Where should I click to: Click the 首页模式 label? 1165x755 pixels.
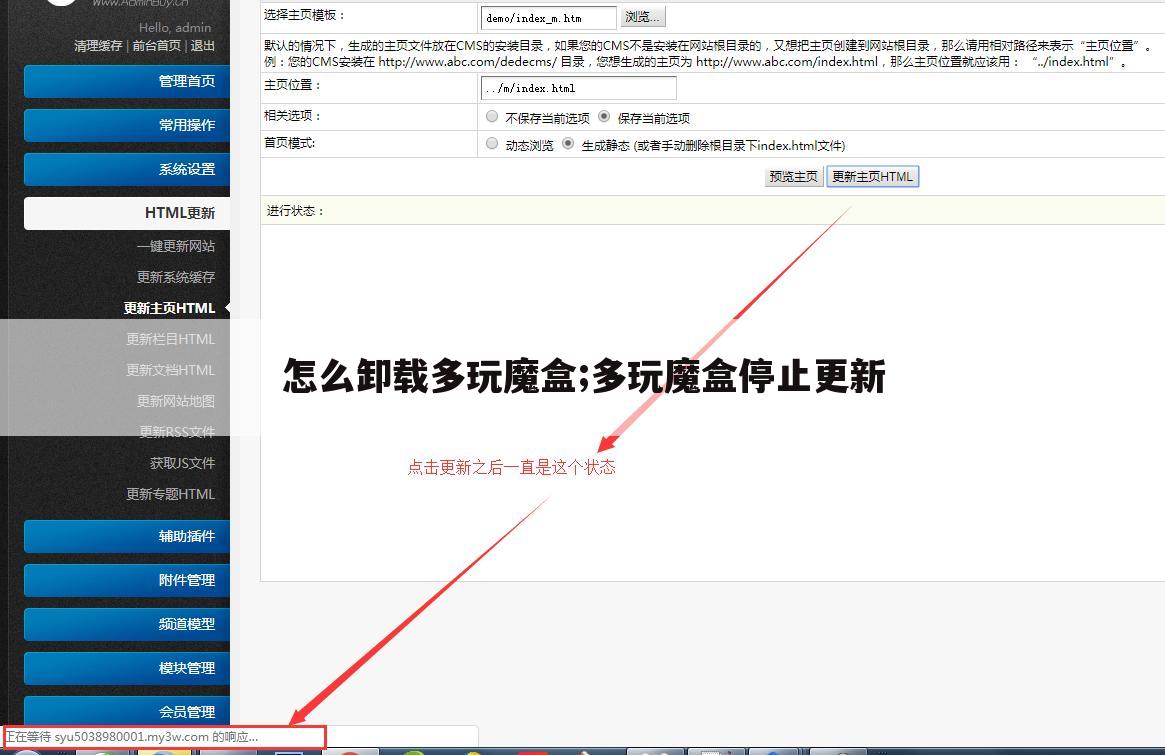[x=289, y=143]
